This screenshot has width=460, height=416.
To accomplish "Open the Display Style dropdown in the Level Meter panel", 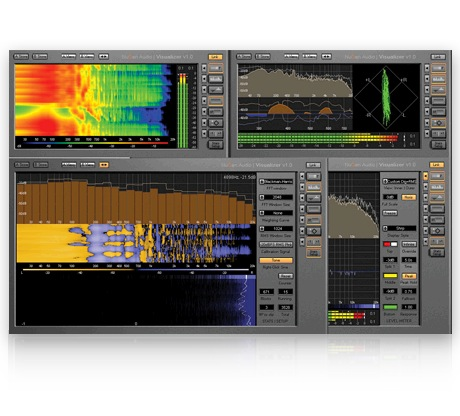I will 399,228.
